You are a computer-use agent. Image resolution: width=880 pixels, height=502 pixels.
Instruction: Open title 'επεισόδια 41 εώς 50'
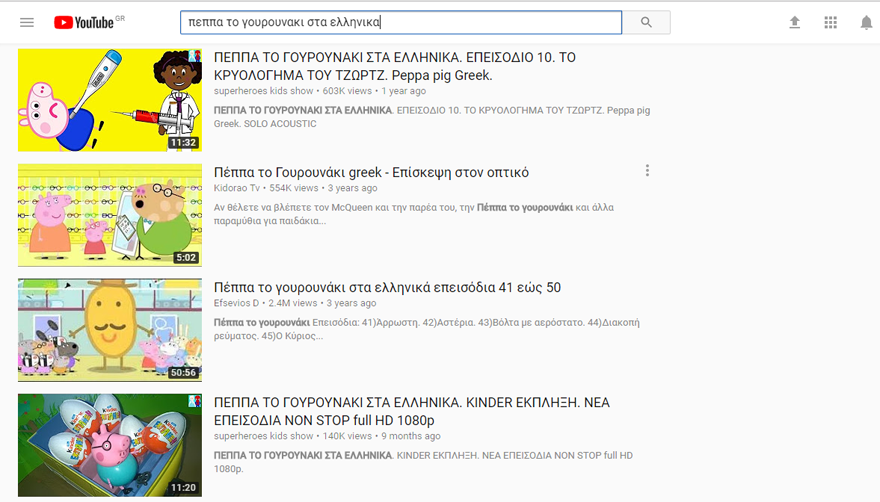coord(387,287)
